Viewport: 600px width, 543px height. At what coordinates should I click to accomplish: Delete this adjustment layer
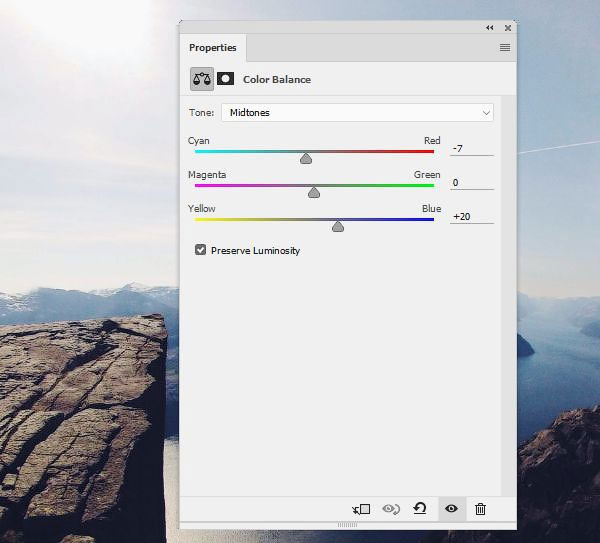point(480,509)
